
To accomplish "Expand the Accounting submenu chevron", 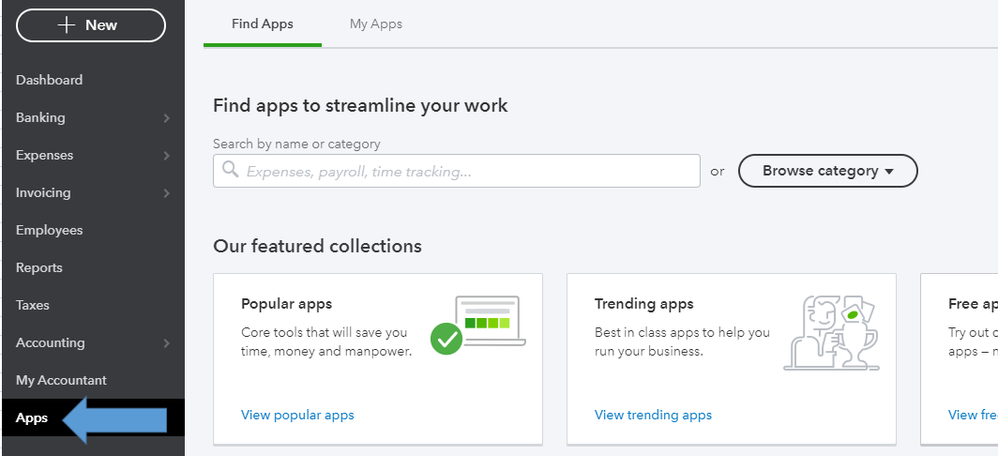I will pyautogui.click(x=166, y=343).
